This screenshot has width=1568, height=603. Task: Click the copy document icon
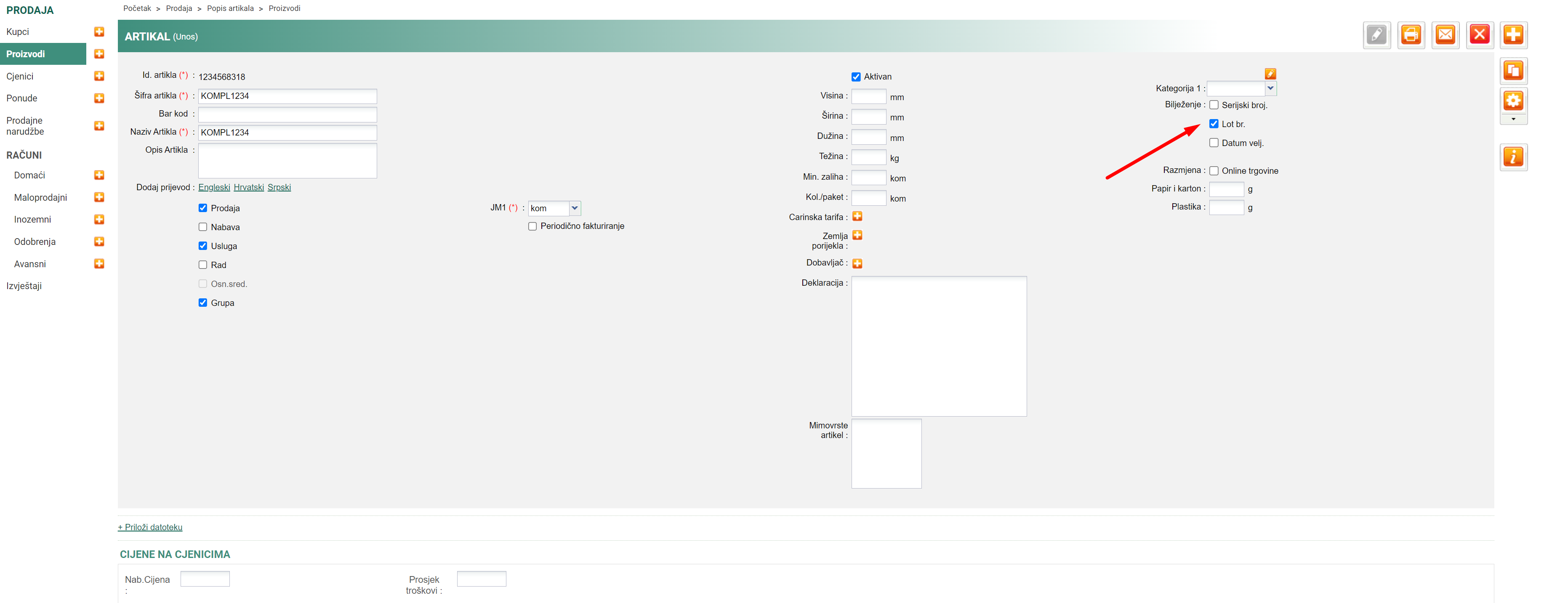pos(1513,71)
